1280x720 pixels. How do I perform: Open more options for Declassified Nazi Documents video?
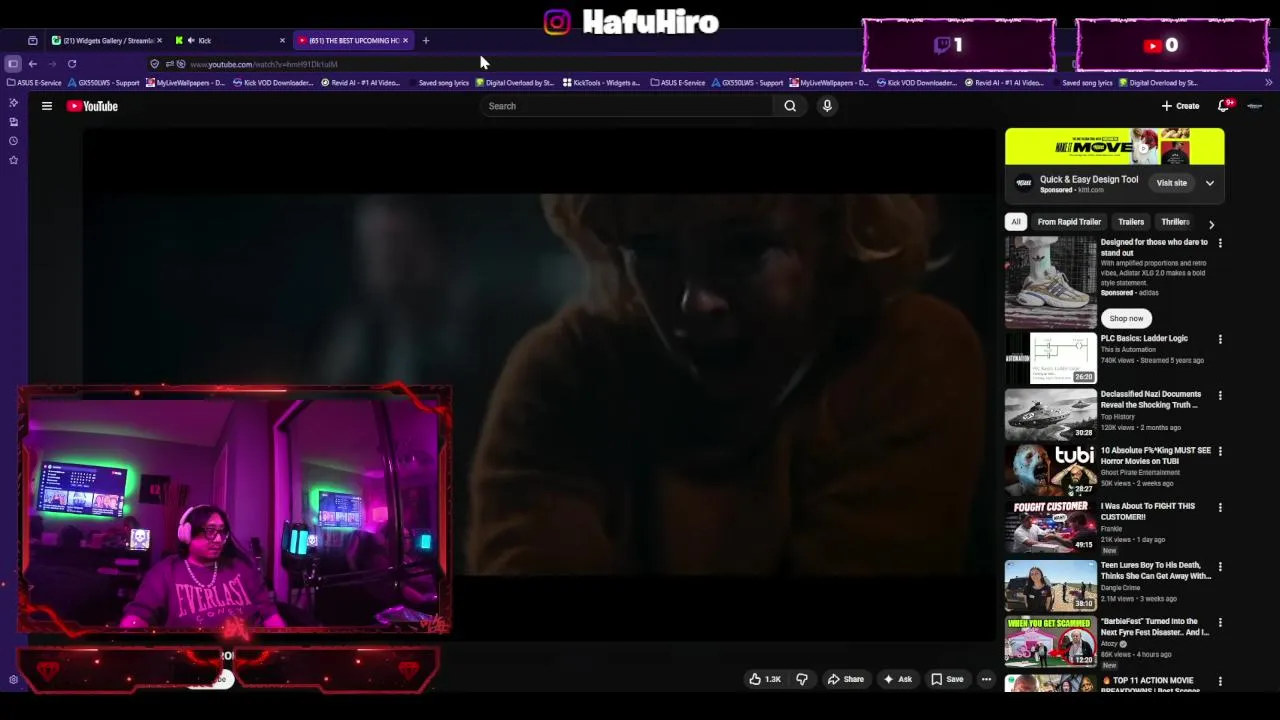click(x=1220, y=396)
